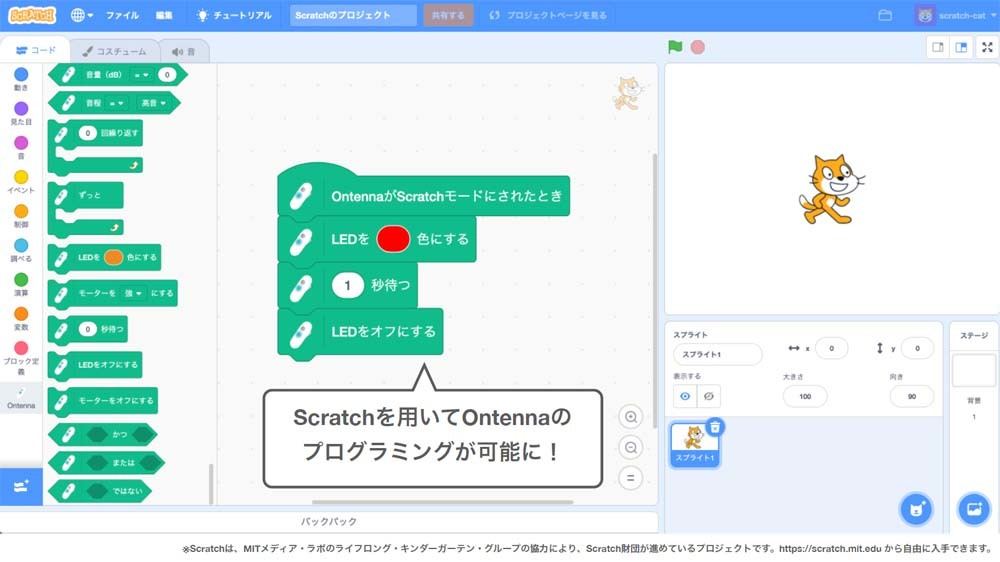Select the stage backdrop thumbnail
This screenshot has width=1000, height=562.
click(973, 371)
